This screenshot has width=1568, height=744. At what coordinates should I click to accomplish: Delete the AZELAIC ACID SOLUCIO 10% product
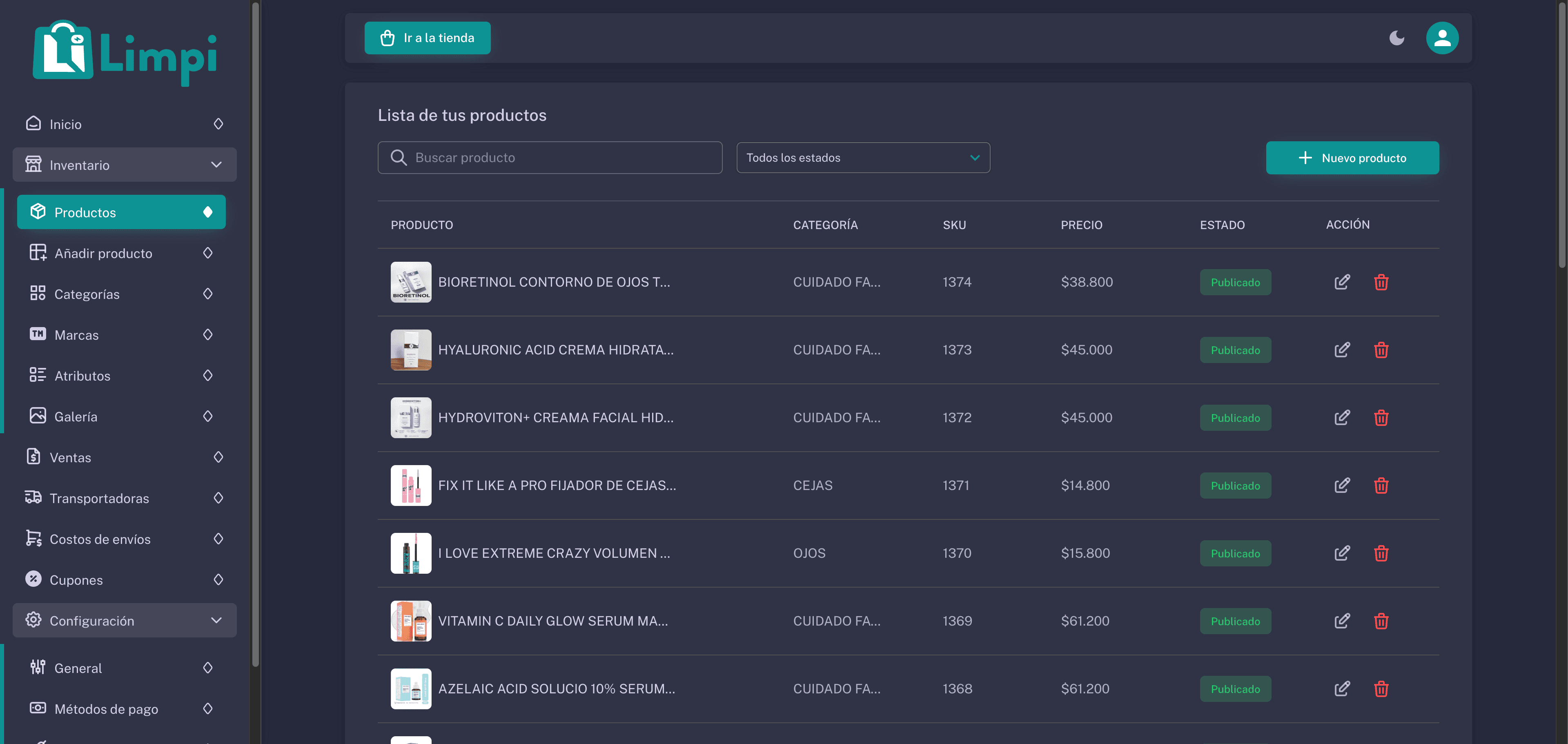click(x=1381, y=688)
